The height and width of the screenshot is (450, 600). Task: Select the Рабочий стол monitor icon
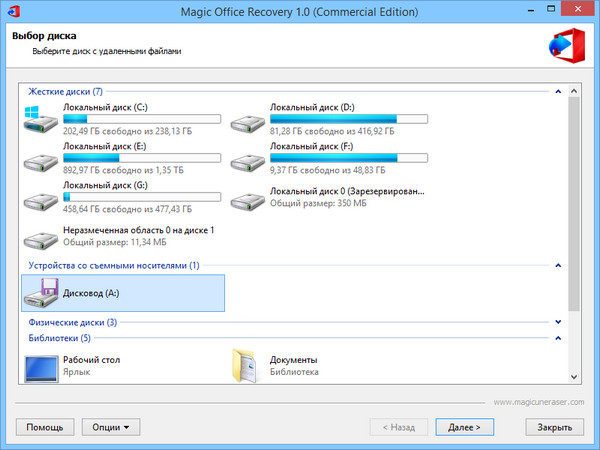point(41,369)
